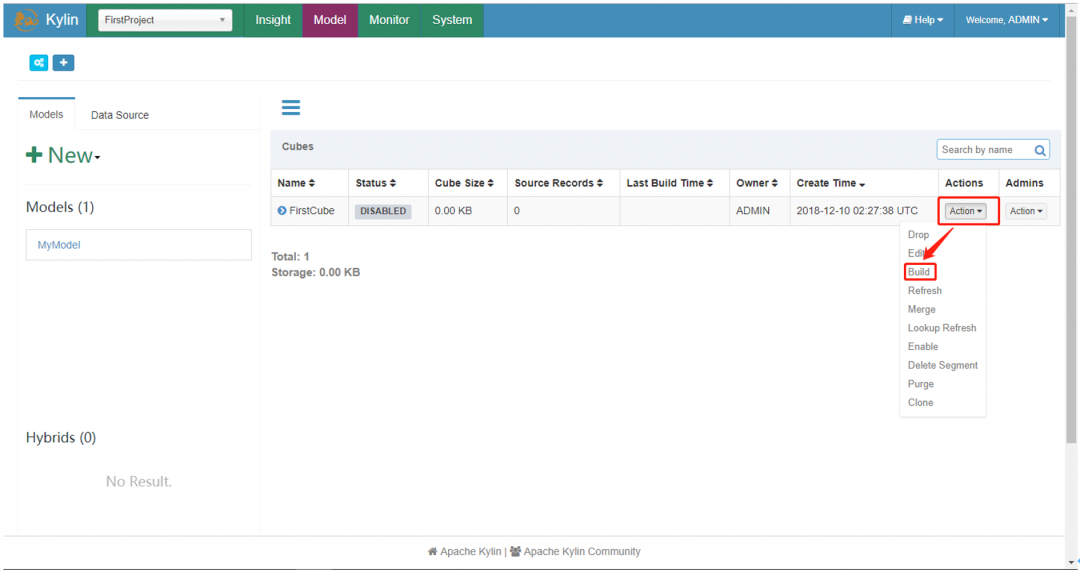Click the FirstCube cube name
Image resolution: width=1080 pixels, height=570 pixels.
[312, 211]
